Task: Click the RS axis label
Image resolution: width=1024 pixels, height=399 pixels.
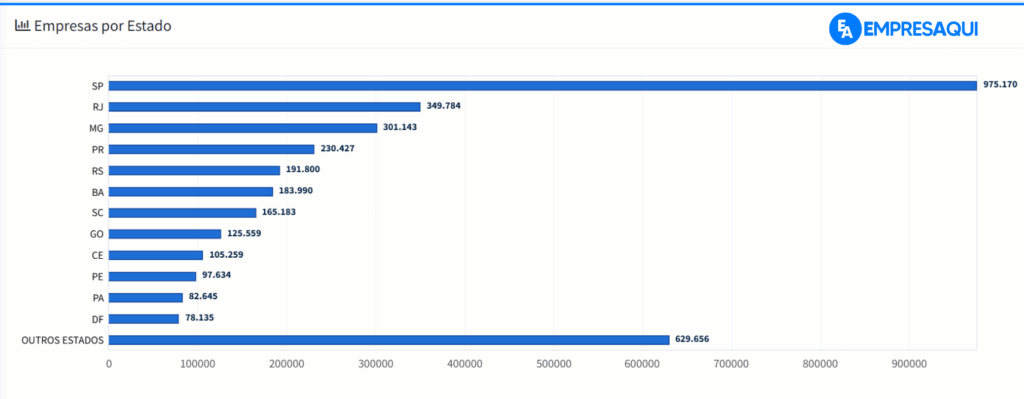Action: click(97, 170)
